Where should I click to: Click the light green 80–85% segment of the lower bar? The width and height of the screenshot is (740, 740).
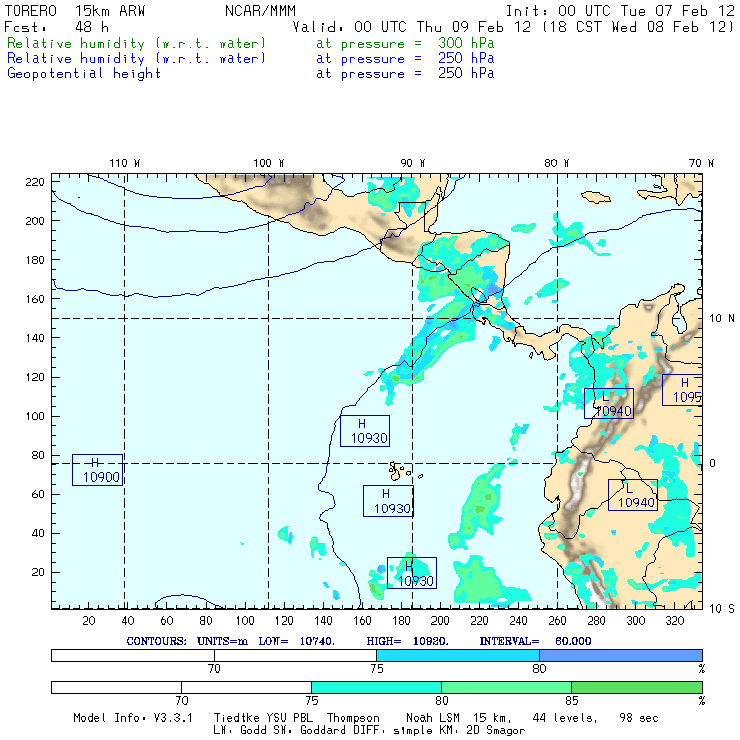tap(506, 687)
